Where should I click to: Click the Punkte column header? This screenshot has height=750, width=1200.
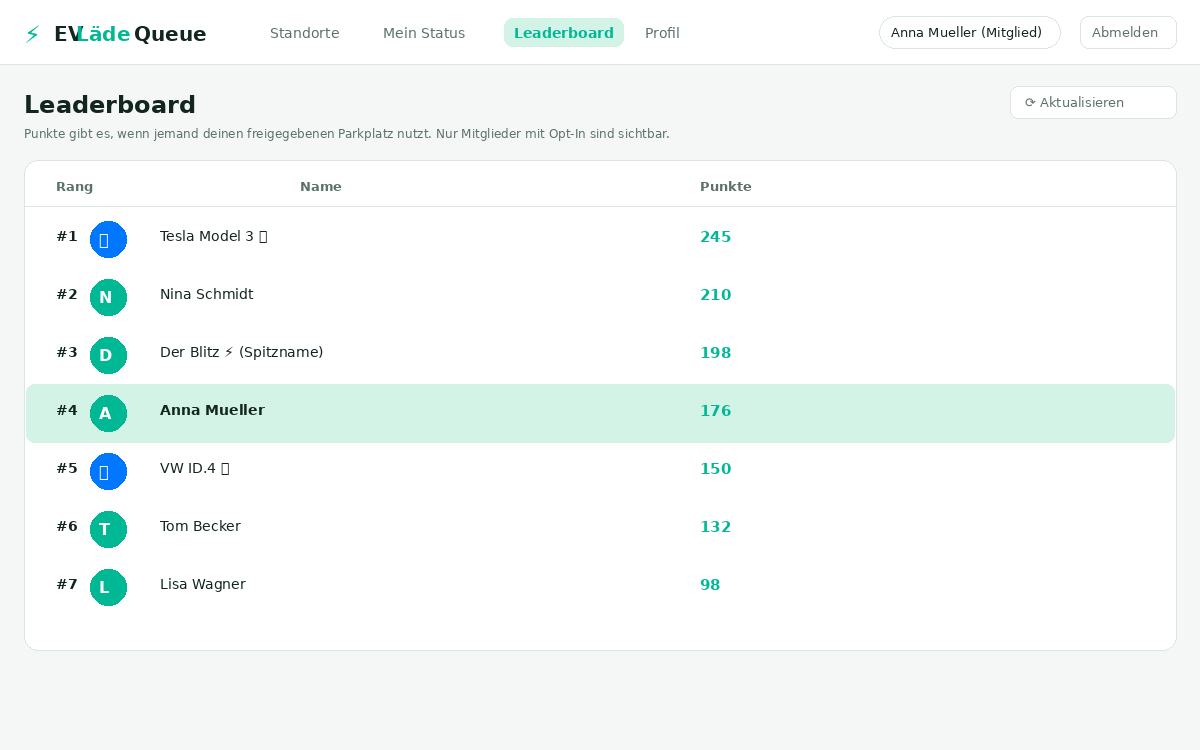click(x=726, y=186)
